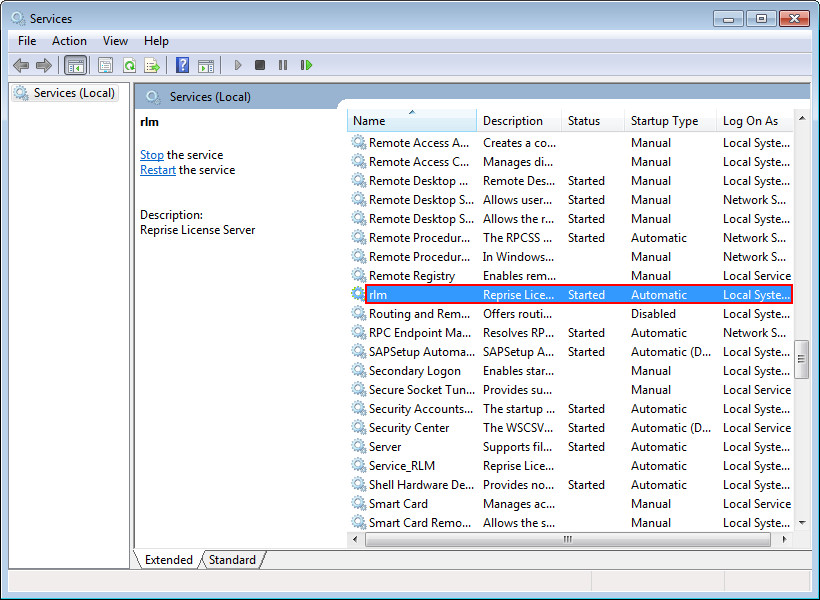Viewport: 820px width, 600px height.
Task: Click the Export List toolbar icon
Action: point(152,65)
